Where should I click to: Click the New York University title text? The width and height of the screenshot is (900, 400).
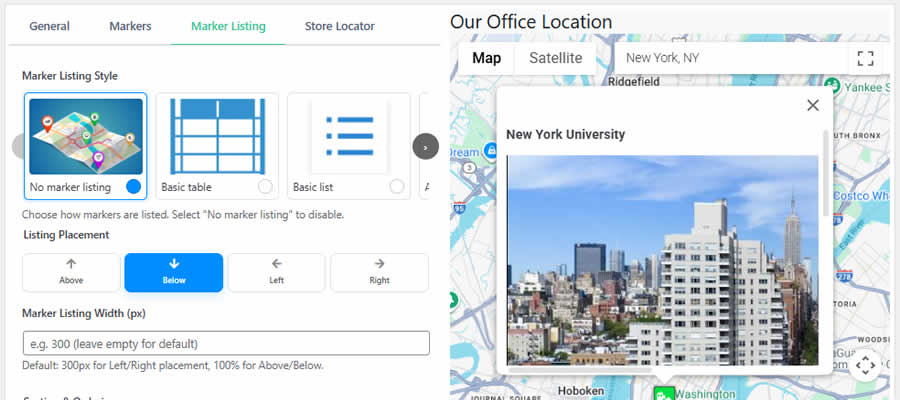[565, 134]
